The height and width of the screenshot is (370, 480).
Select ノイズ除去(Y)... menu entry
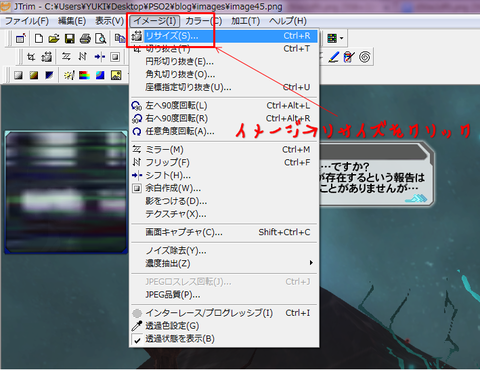click(224, 251)
